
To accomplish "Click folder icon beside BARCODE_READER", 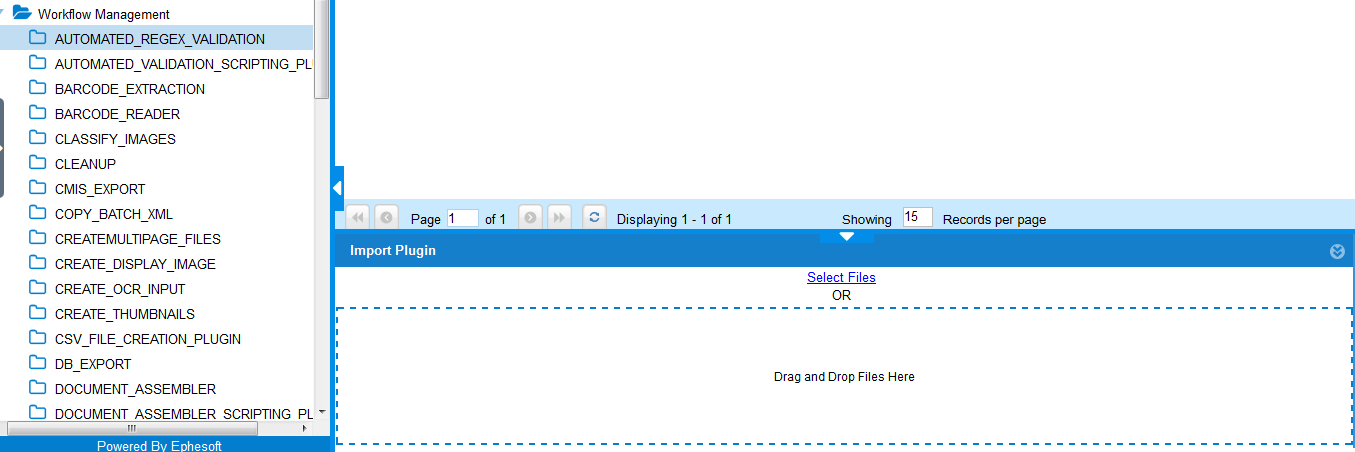I will click(x=38, y=113).
